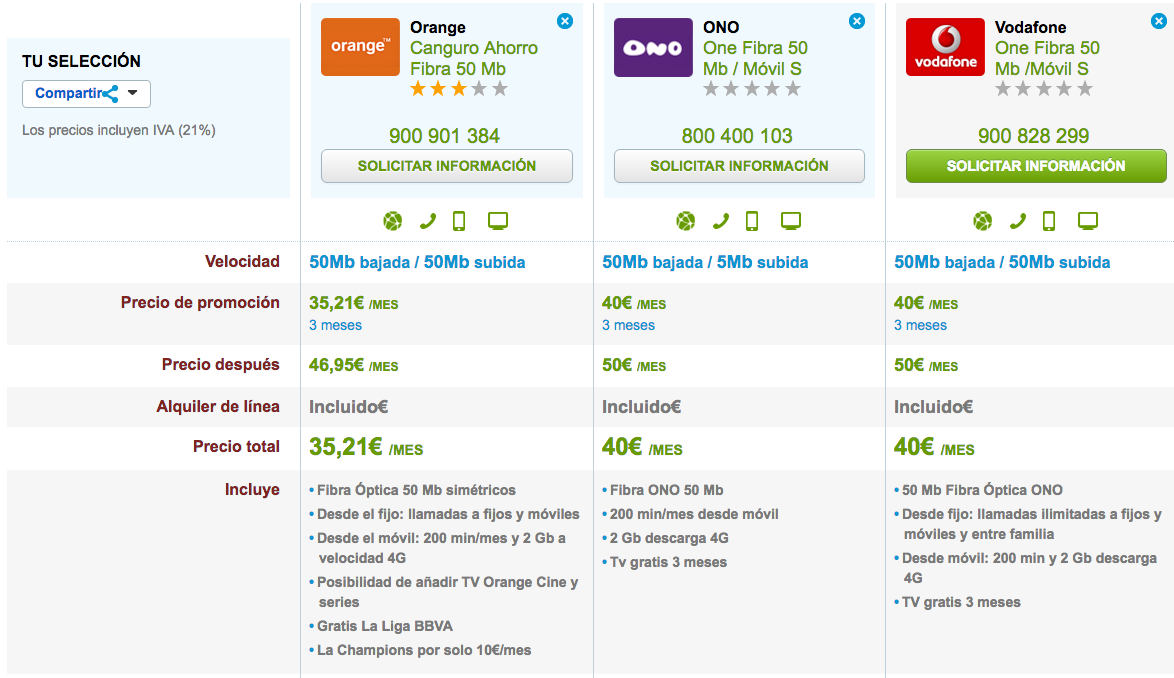
Task: Click '2 Gb descarga 4G' item under ONO
Action: (x=669, y=537)
